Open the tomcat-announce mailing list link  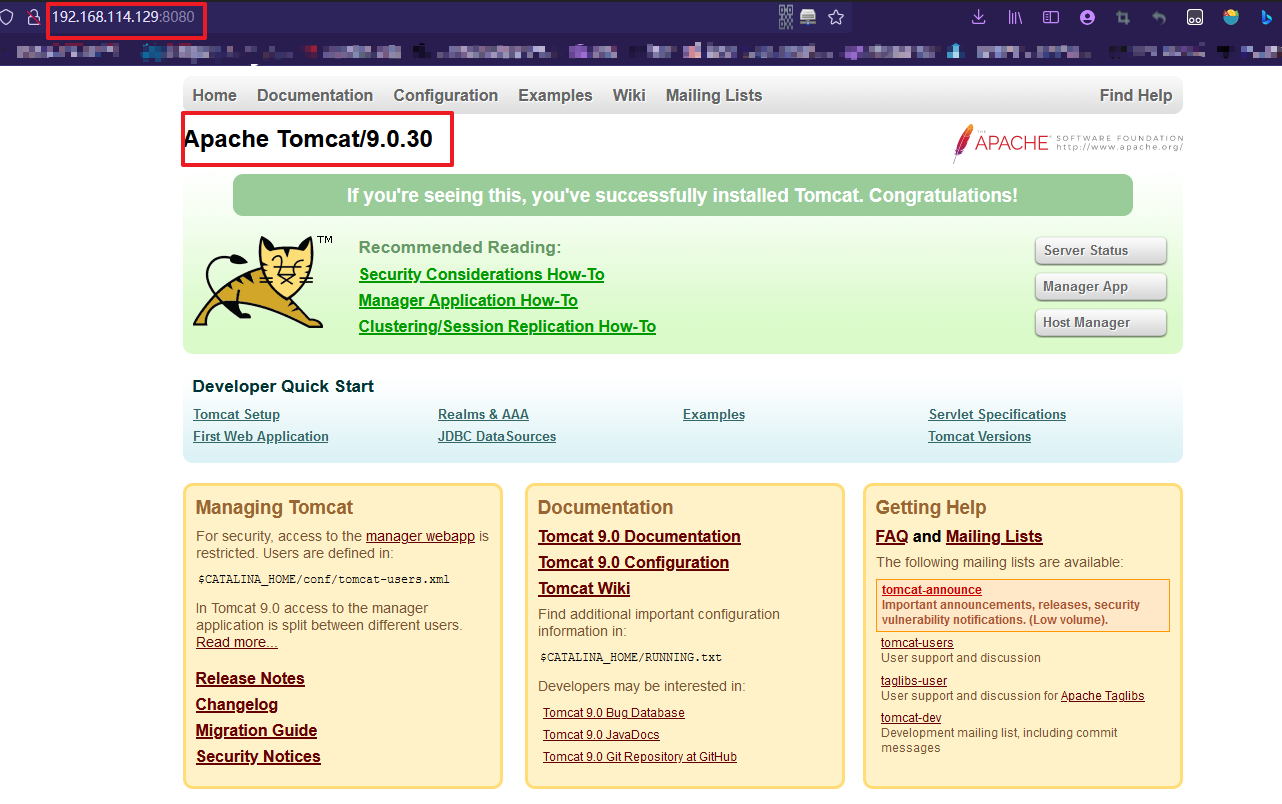click(932, 590)
